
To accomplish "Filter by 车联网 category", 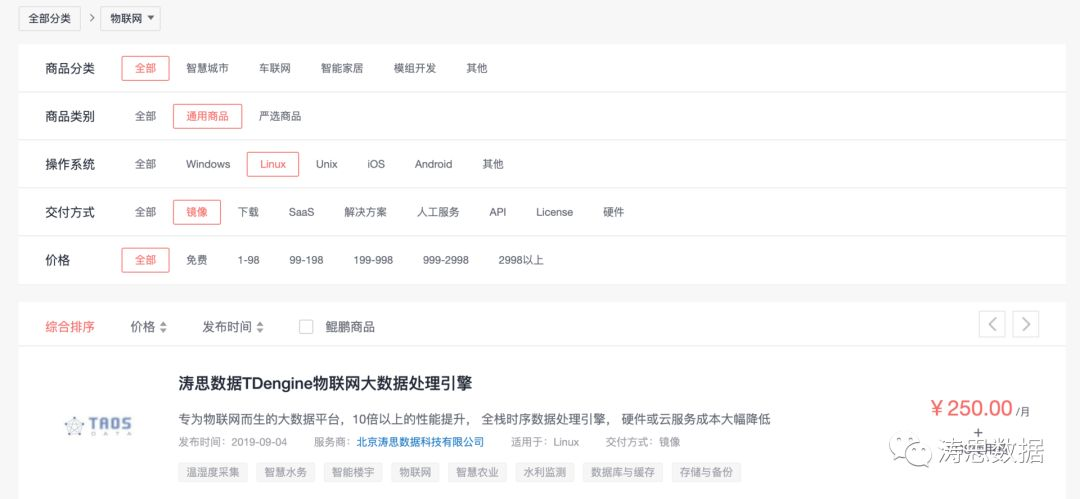I will [275, 68].
